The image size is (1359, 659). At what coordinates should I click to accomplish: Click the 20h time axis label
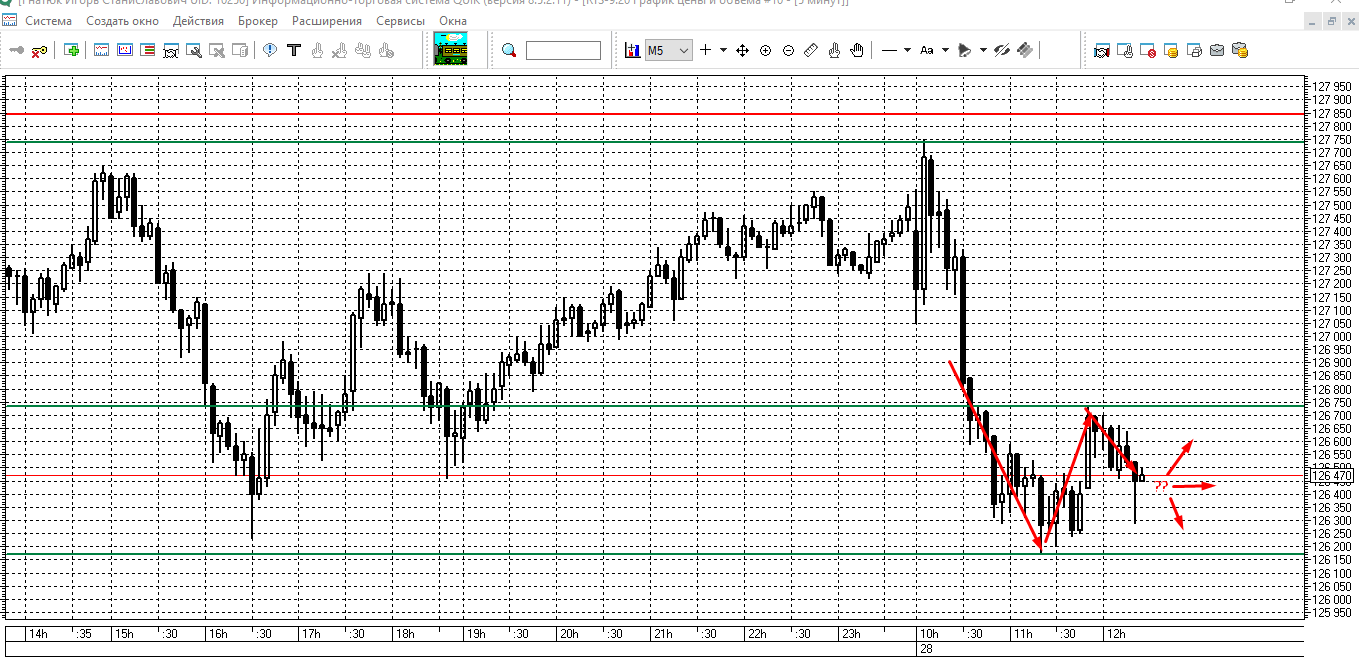pos(568,634)
